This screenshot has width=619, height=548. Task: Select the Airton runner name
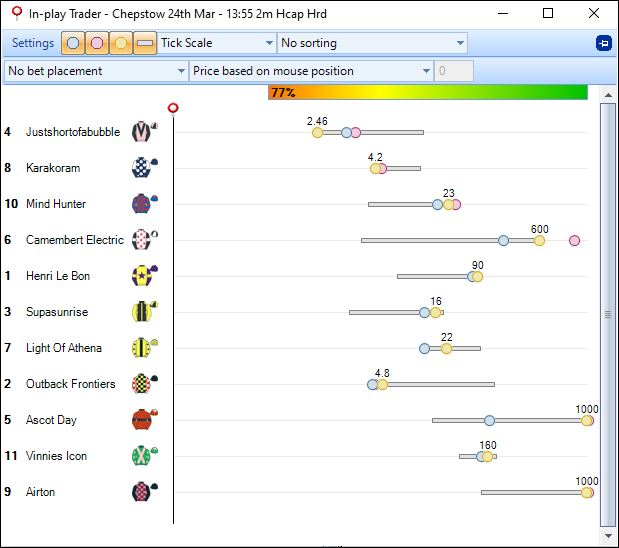pos(40,492)
